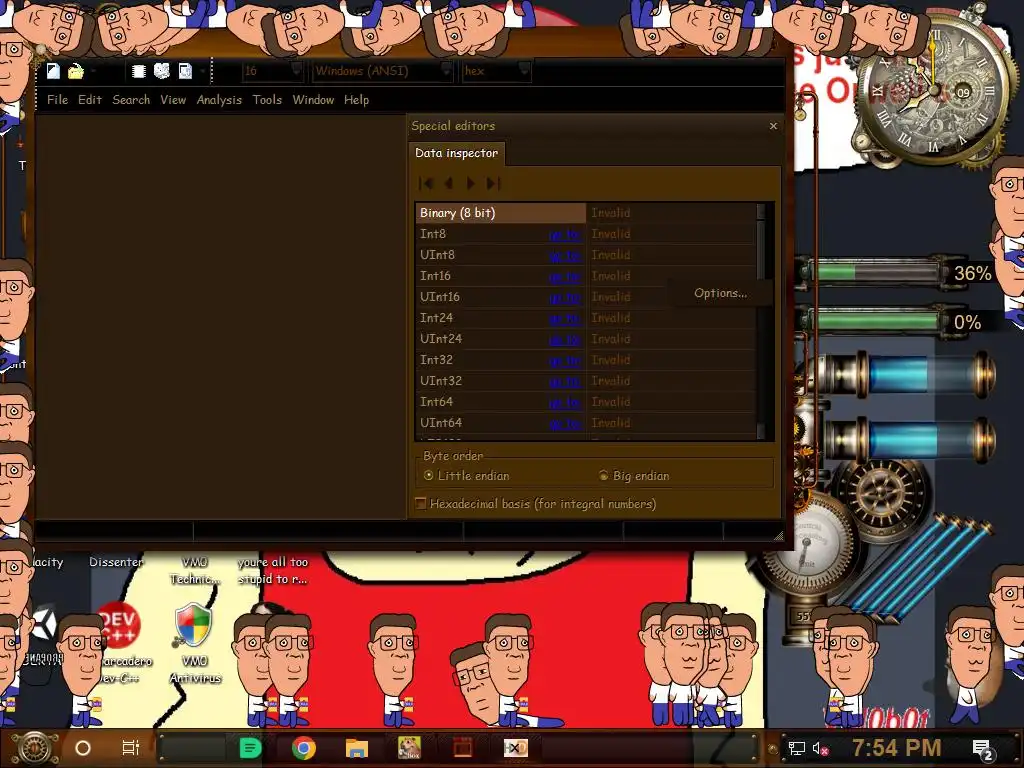Image resolution: width=1024 pixels, height=768 pixels.
Task: Open the File menu
Action: tap(57, 100)
